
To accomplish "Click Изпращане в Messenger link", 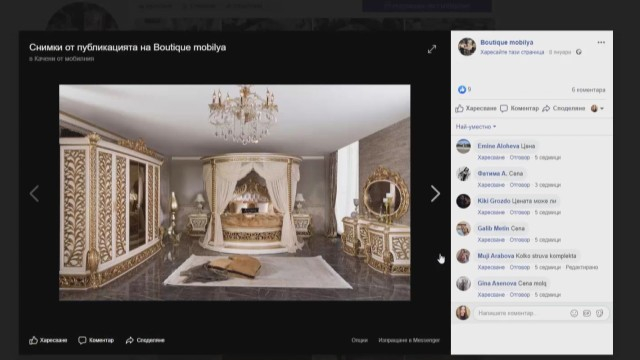I will 409,340.
